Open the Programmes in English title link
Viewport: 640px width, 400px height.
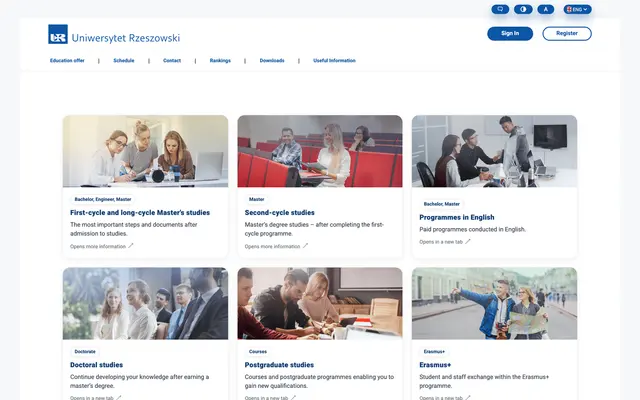click(x=457, y=218)
